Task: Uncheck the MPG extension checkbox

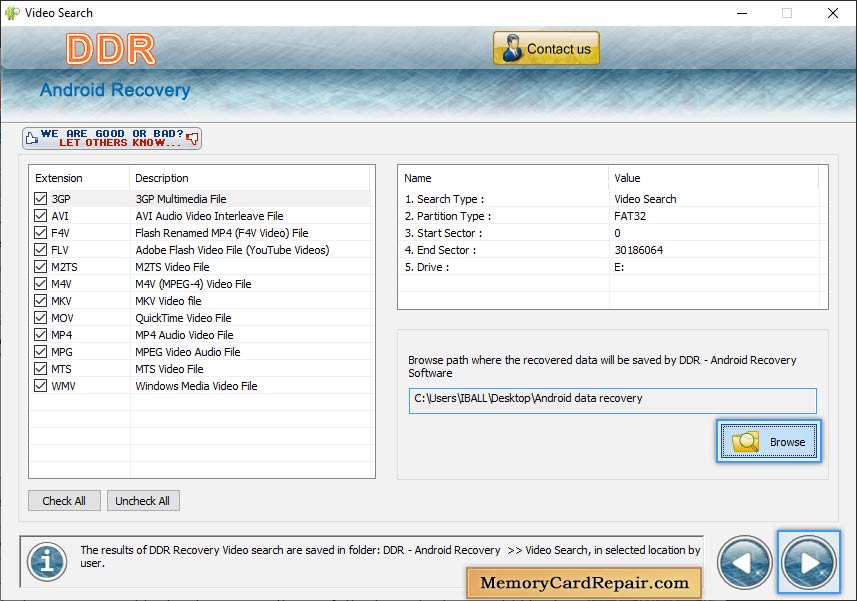Action: point(40,351)
